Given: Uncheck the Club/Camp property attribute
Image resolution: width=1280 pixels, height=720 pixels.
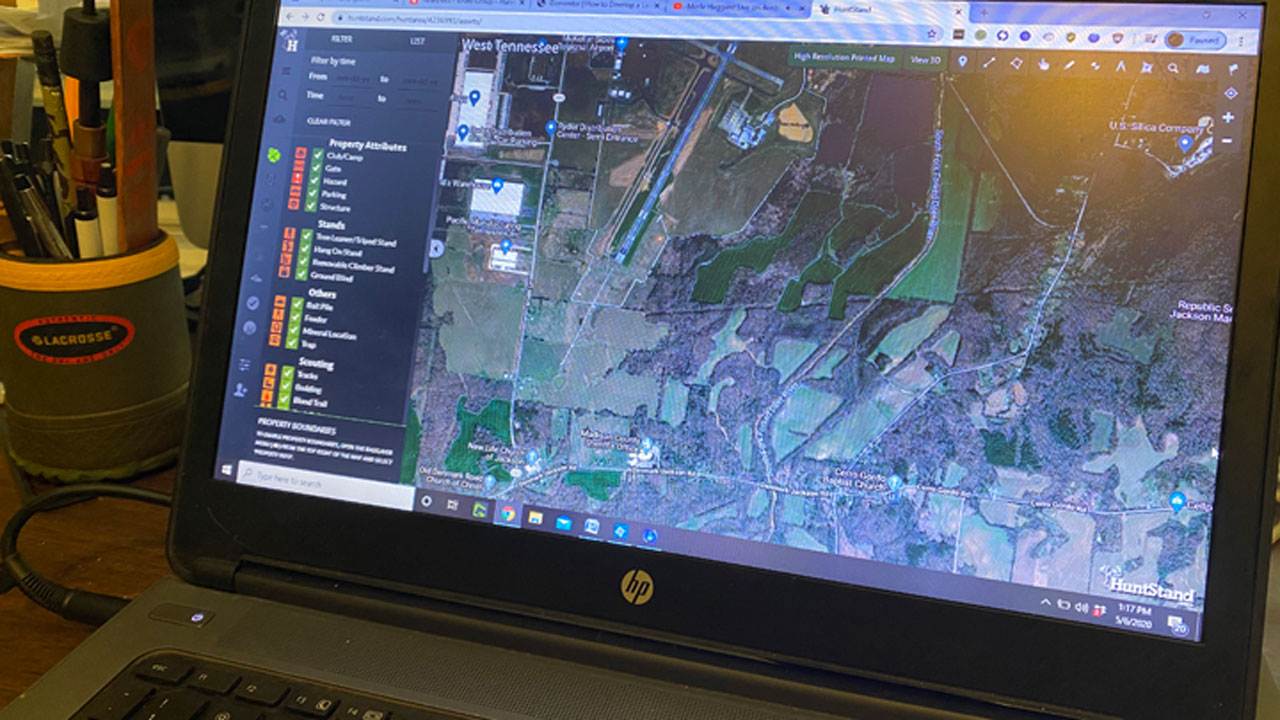Looking at the screenshot, I should click(318, 155).
